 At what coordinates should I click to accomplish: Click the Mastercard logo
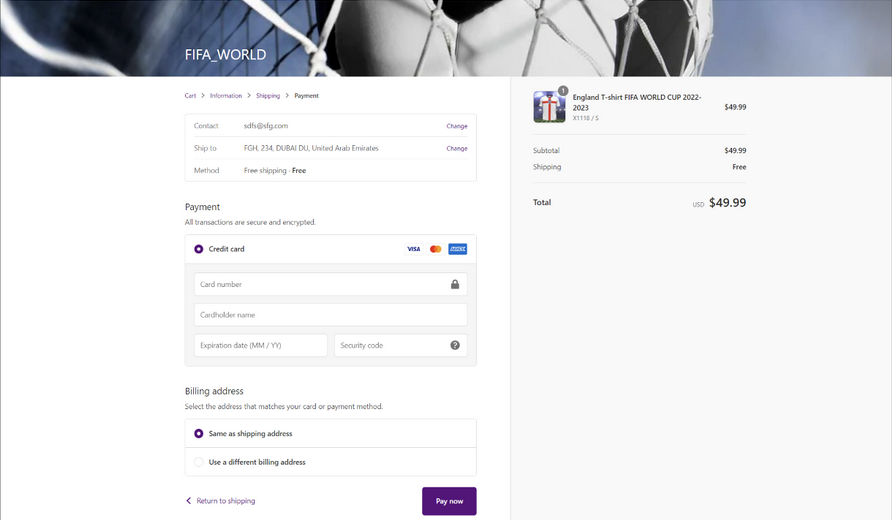coord(435,249)
